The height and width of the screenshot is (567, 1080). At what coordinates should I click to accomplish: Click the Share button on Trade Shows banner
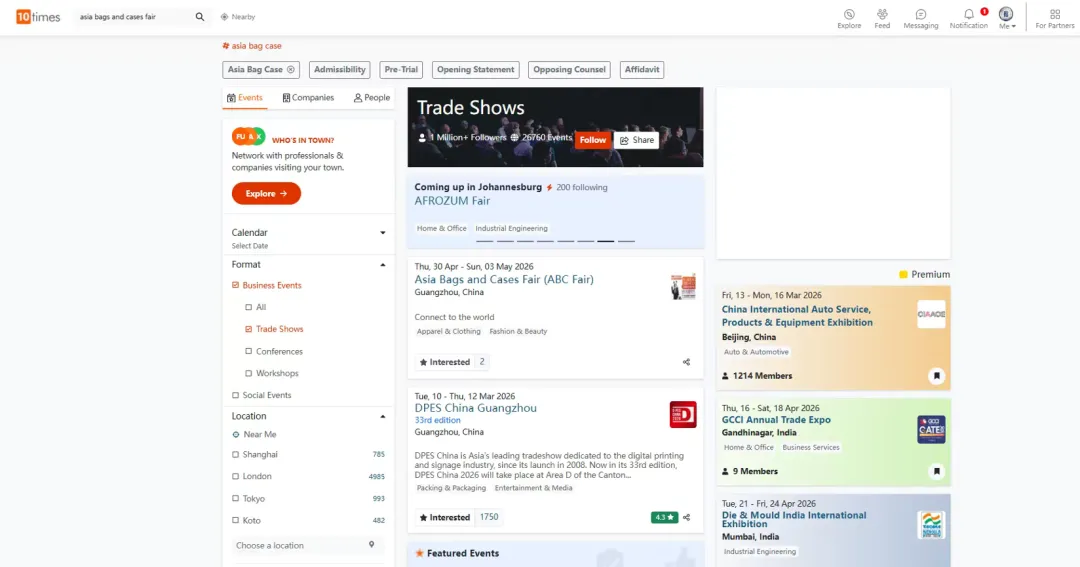coord(636,140)
